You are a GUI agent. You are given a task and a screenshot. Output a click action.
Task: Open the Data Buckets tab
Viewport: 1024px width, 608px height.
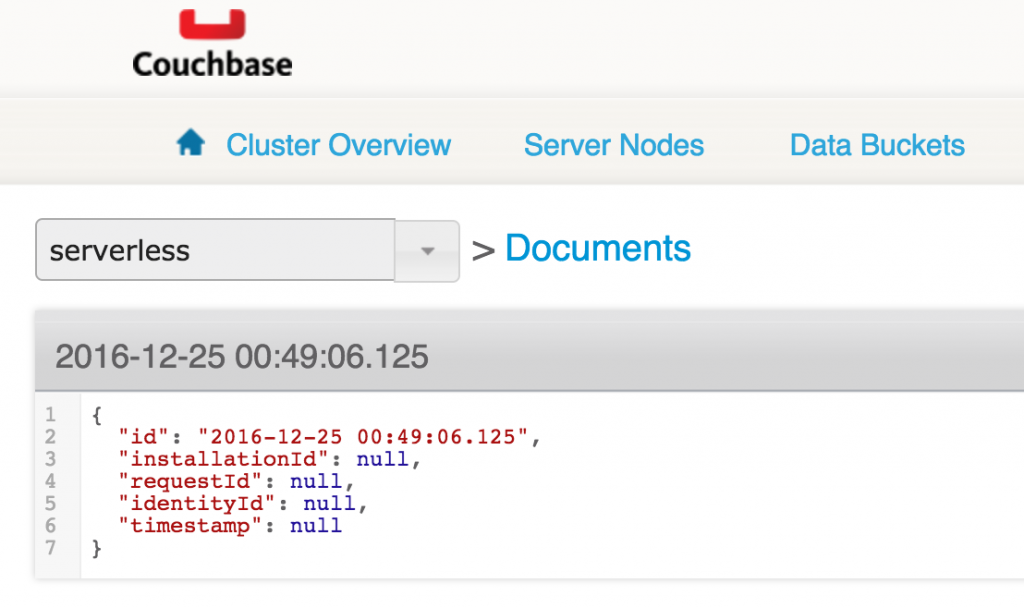[877, 145]
